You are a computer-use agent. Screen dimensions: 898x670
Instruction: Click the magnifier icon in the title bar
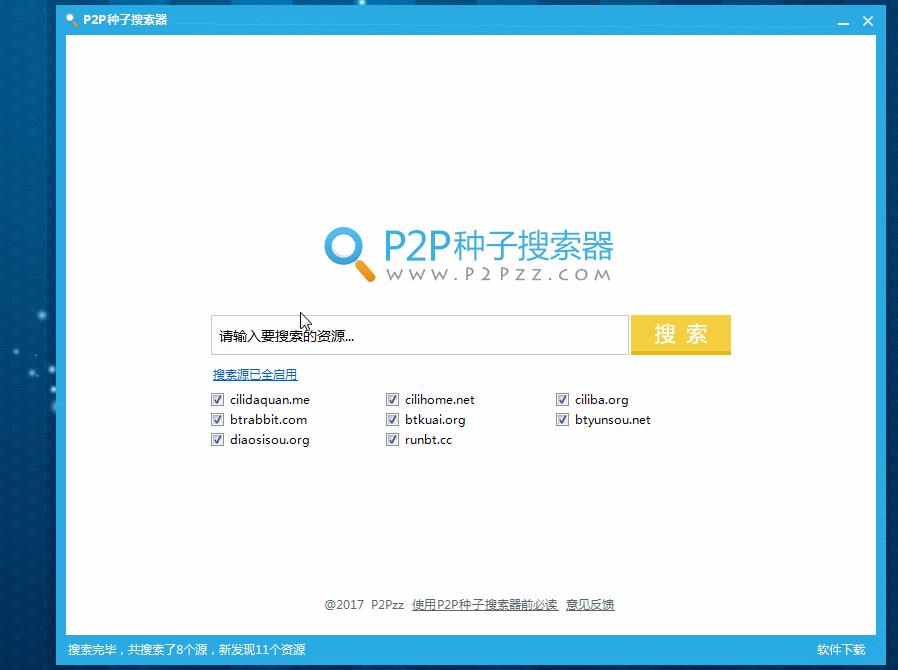[x=71, y=19]
